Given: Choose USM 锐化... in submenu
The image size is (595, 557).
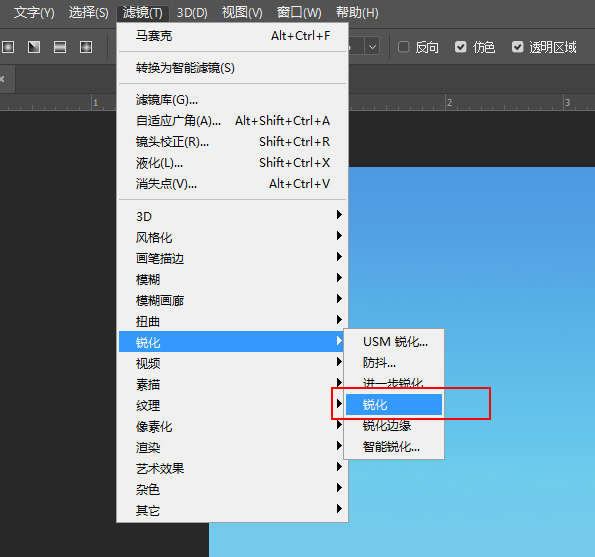Looking at the screenshot, I should point(394,342).
